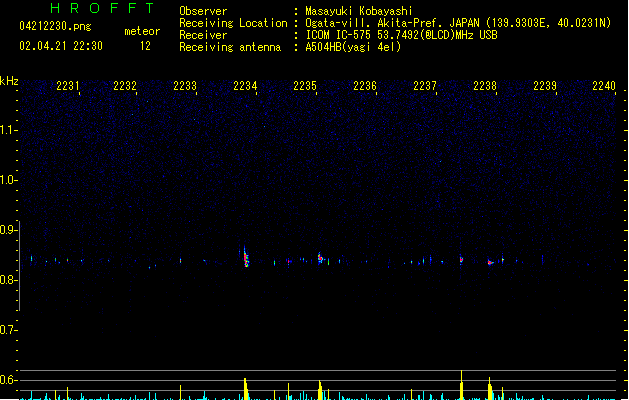Click time marker 2237
The height and width of the screenshot is (400, 629).
[425, 86]
